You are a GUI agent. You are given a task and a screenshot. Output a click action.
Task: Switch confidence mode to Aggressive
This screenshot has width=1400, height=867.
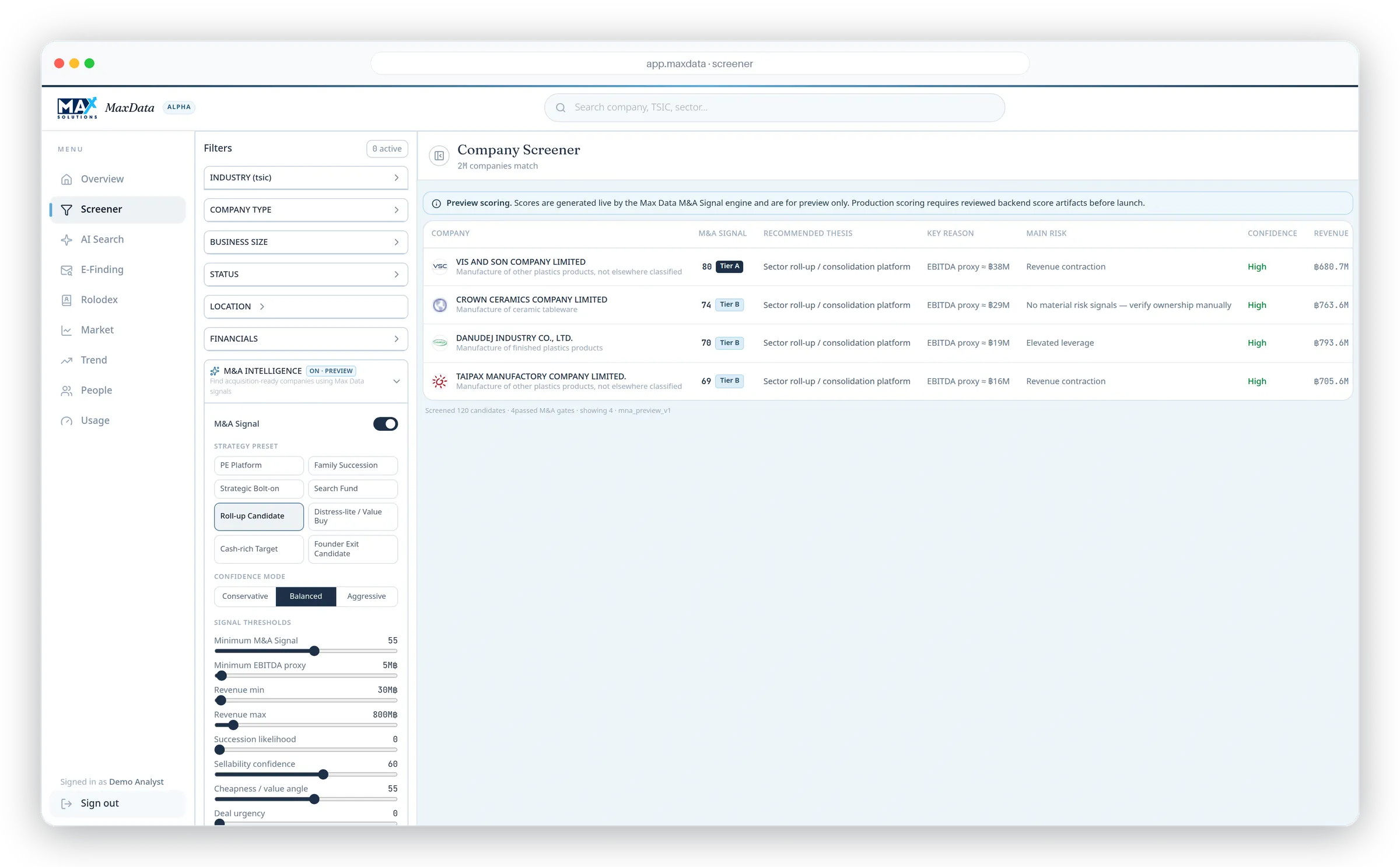pyautogui.click(x=366, y=596)
